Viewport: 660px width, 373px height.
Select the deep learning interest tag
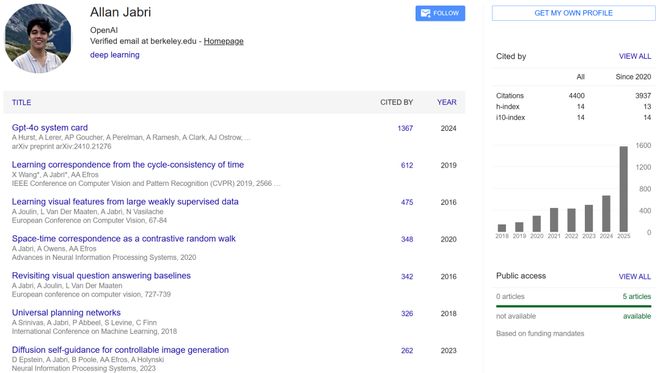tap(114, 55)
